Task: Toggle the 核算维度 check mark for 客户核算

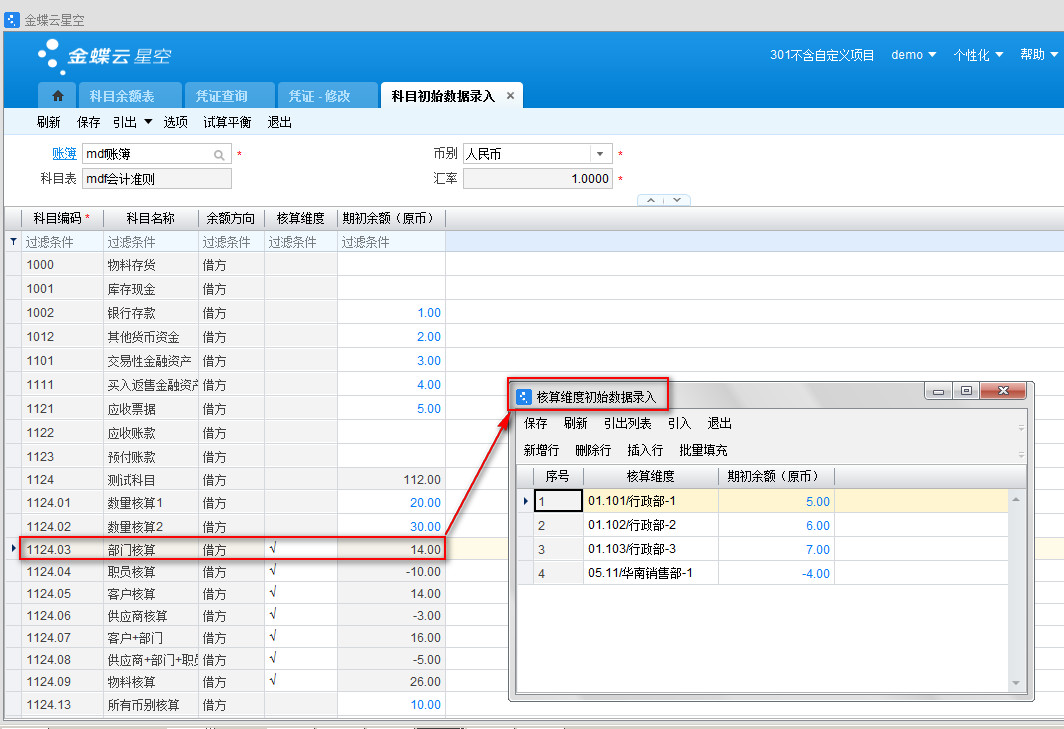Action: click(x=272, y=593)
